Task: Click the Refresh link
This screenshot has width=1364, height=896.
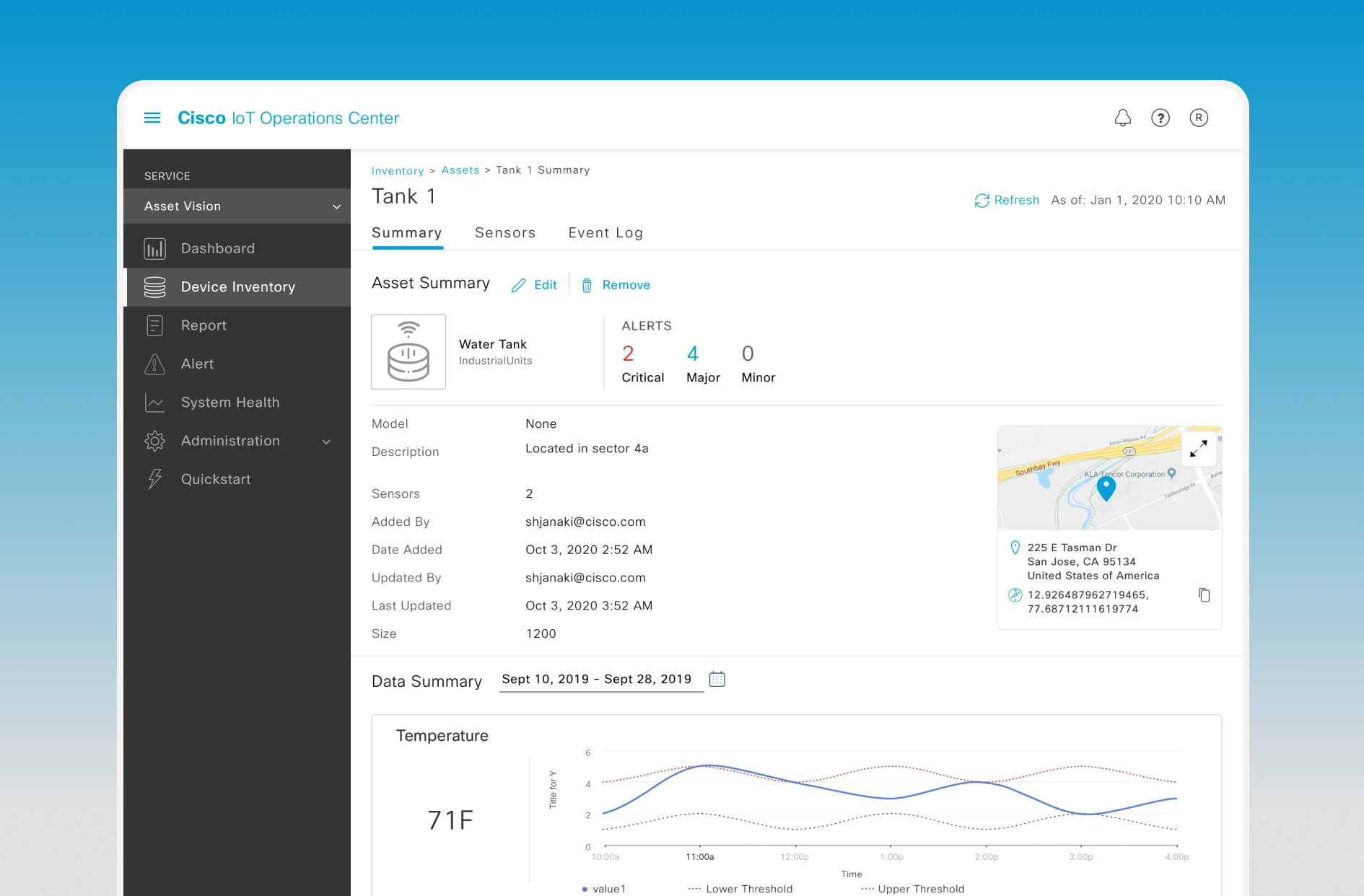Action: (1017, 201)
